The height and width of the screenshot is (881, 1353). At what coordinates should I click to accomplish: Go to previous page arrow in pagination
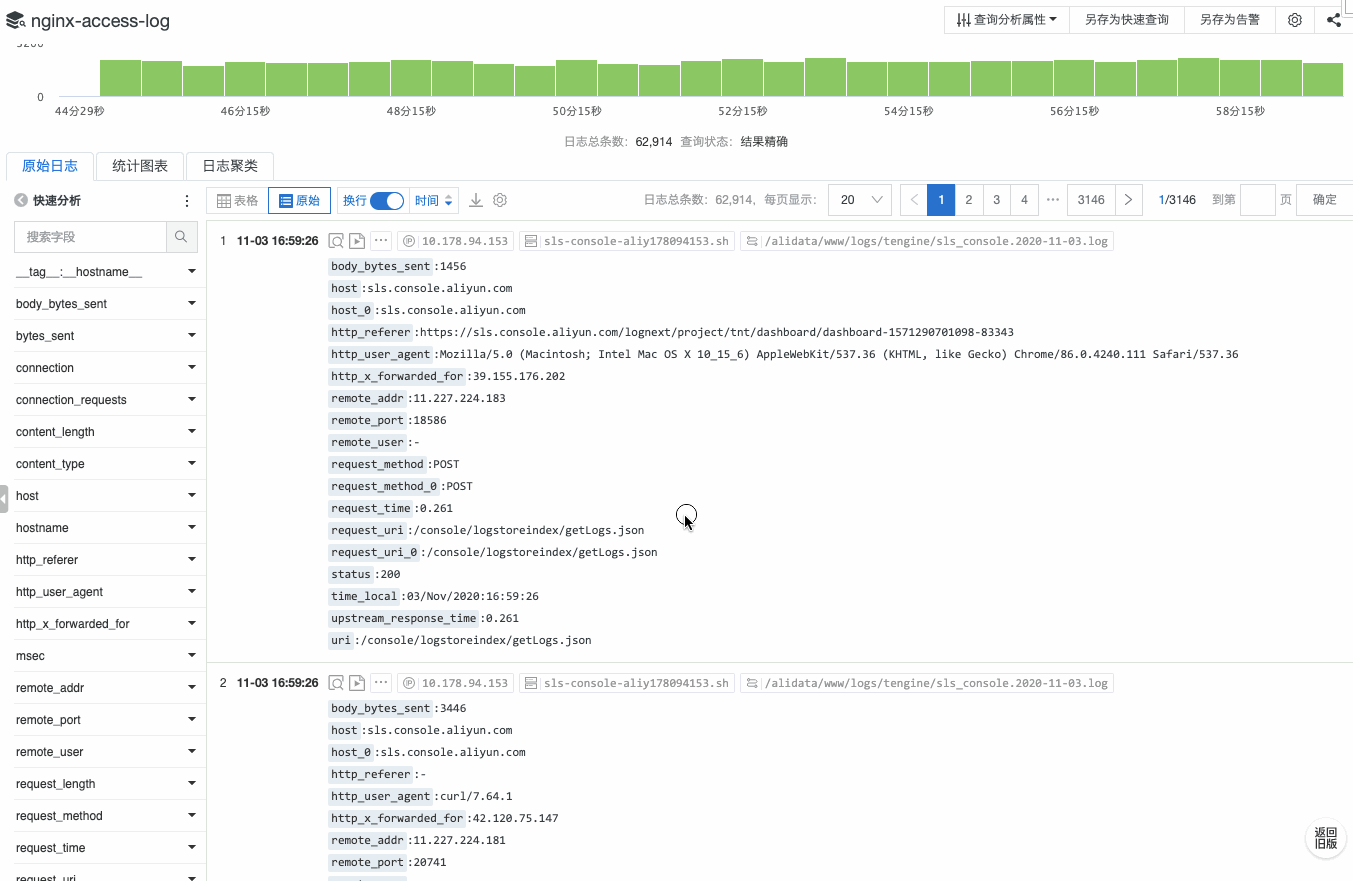[914, 200]
